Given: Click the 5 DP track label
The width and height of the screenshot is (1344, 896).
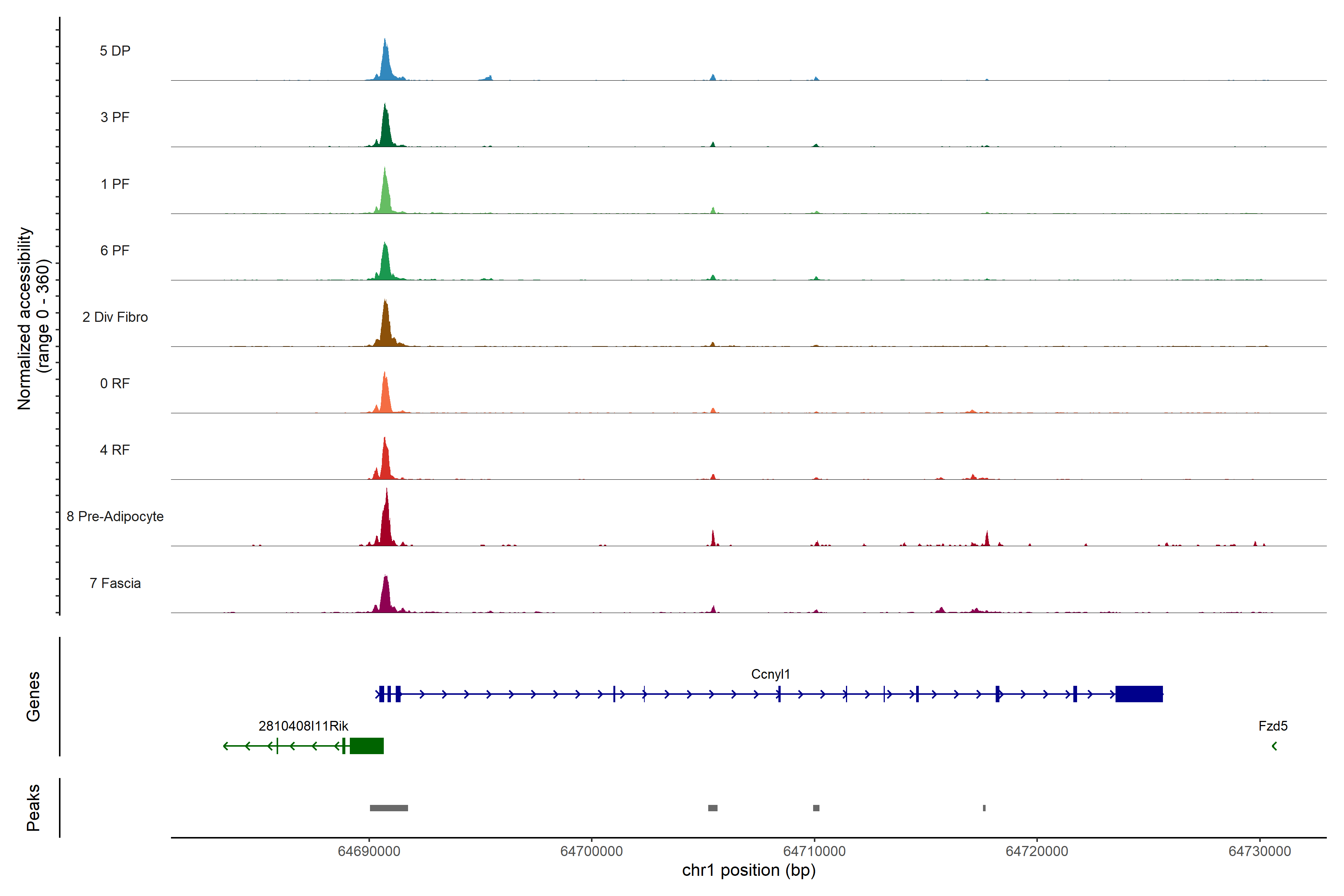Looking at the screenshot, I should tap(115, 51).
